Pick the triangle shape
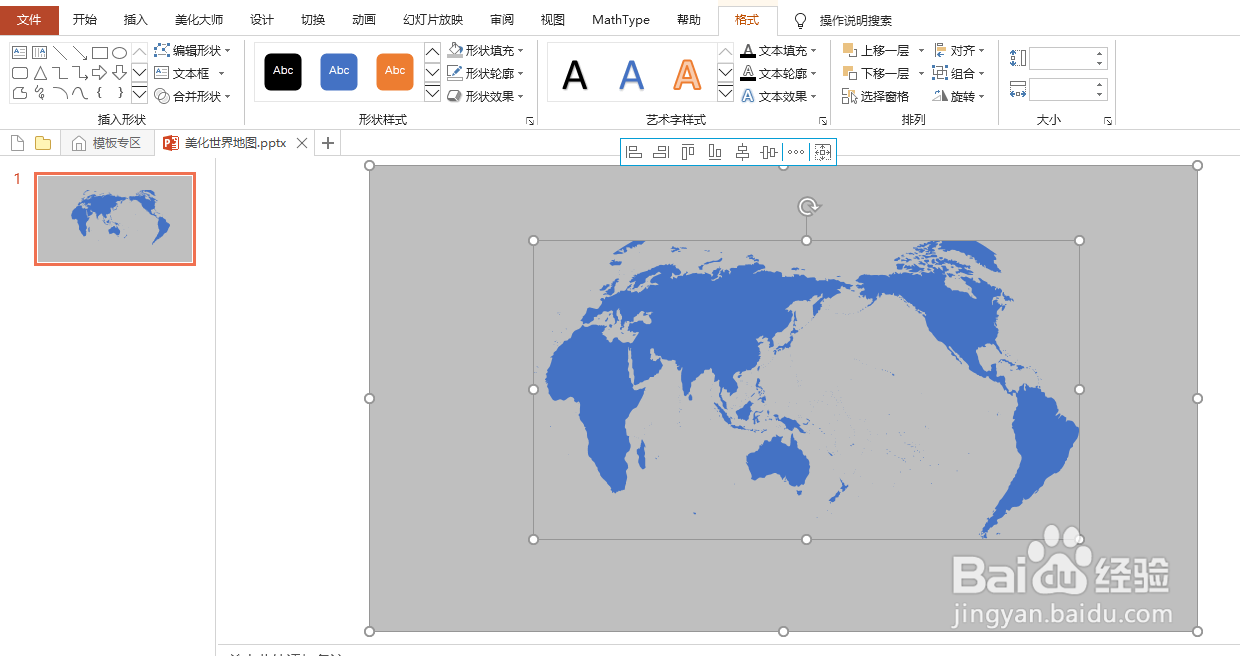Screen dimensions: 1240x656 [40, 73]
